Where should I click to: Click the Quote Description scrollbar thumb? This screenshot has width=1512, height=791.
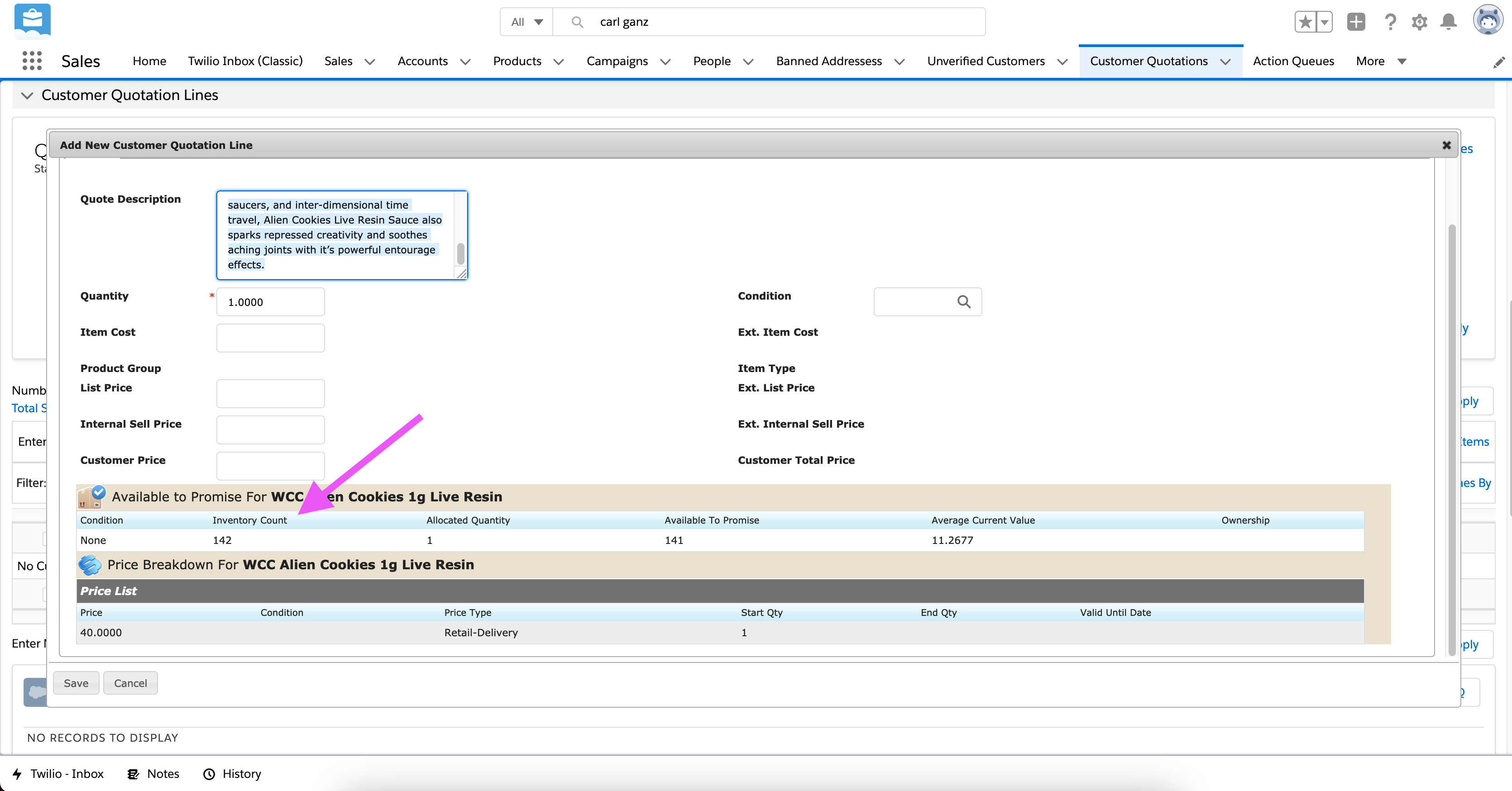461,254
